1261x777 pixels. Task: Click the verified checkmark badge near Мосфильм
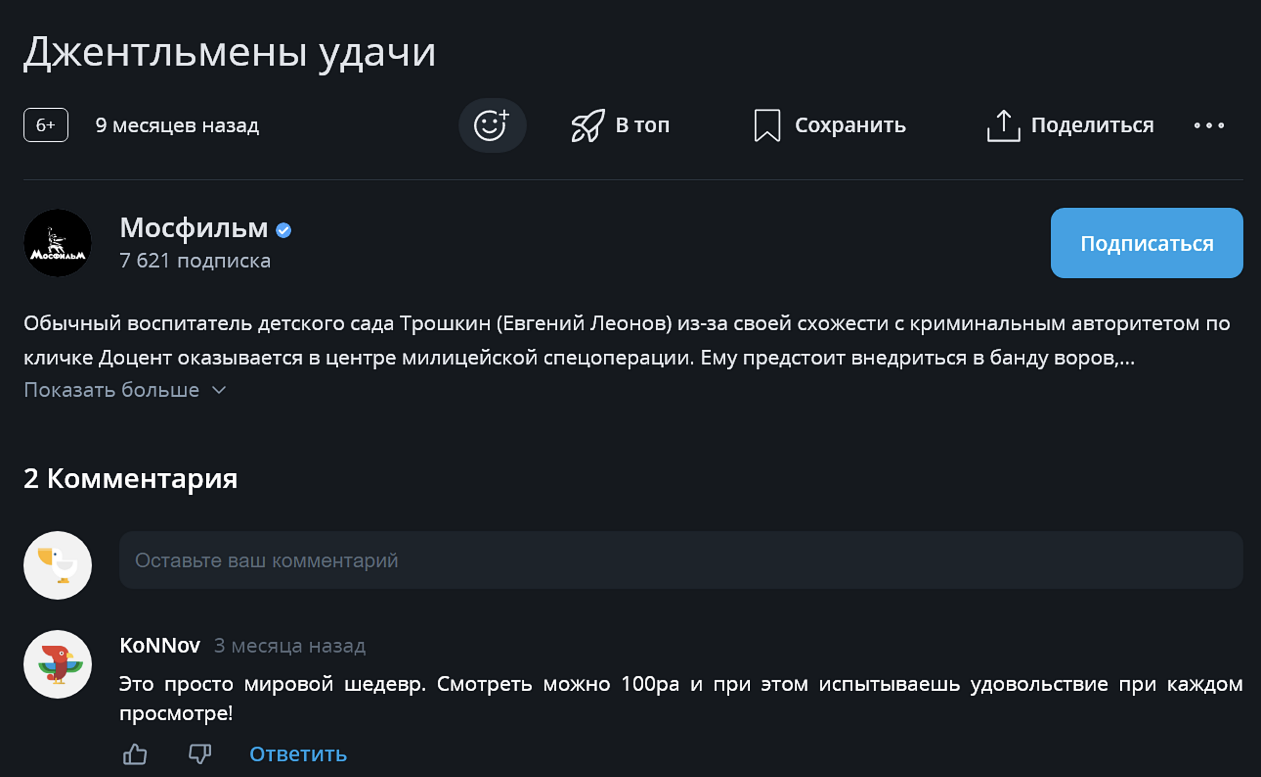click(x=284, y=230)
